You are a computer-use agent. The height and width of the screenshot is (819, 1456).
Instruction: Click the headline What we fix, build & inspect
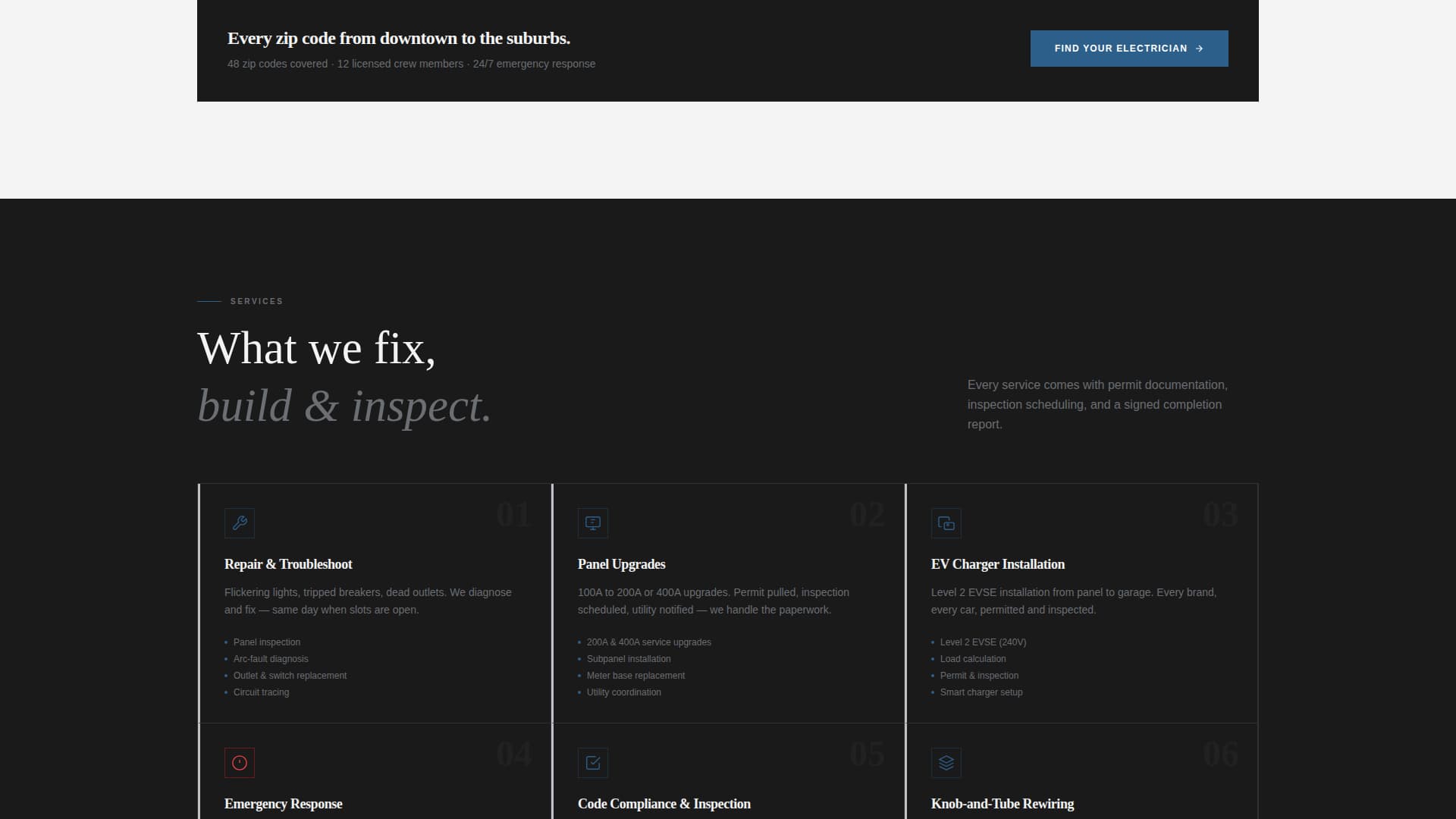[x=344, y=375]
